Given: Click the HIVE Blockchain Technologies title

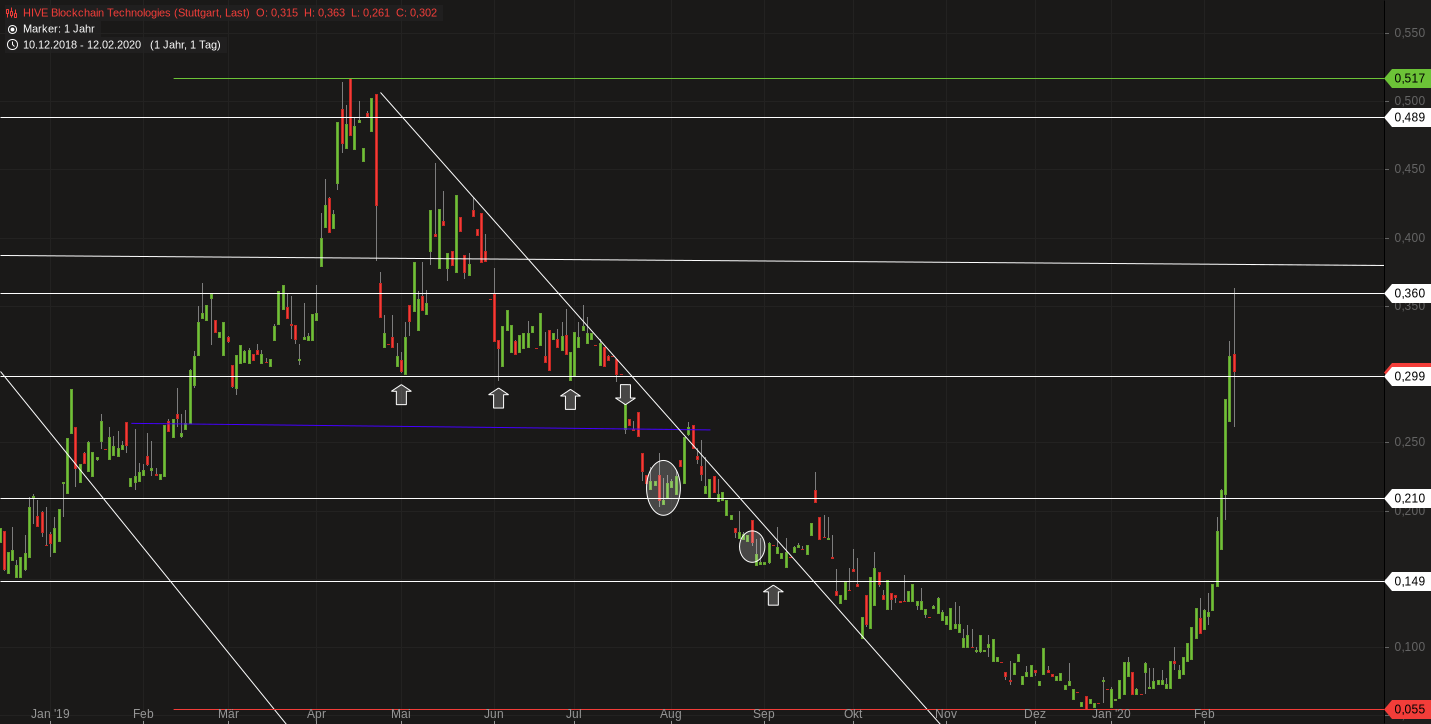Looking at the screenshot, I should [136, 13].
